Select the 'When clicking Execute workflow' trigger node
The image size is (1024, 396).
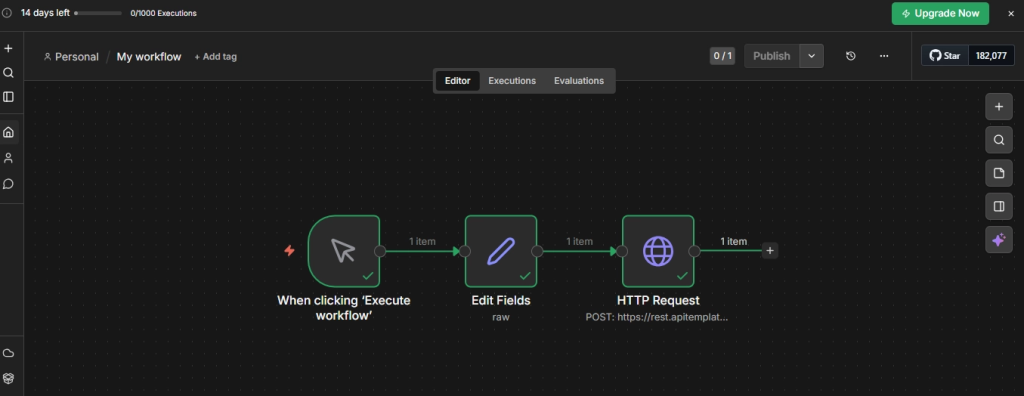[x=344, y=251]
